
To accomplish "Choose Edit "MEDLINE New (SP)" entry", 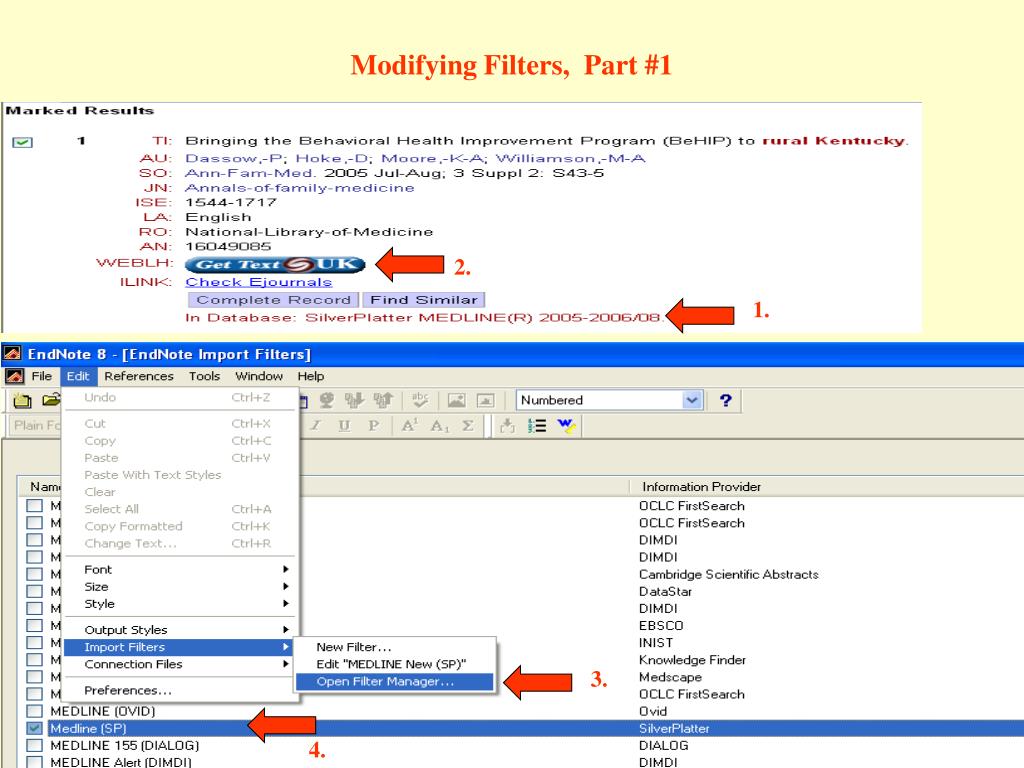I will pyautogui.click(x=394, y=664).
